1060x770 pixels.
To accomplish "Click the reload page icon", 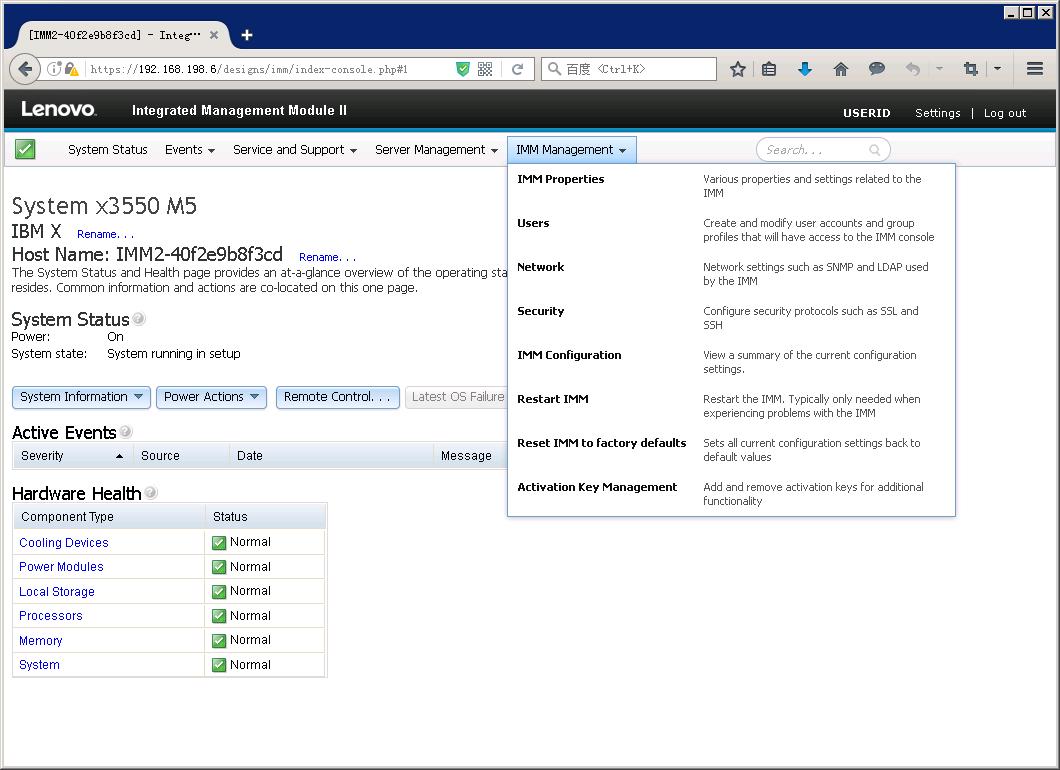I will [517, 69].
